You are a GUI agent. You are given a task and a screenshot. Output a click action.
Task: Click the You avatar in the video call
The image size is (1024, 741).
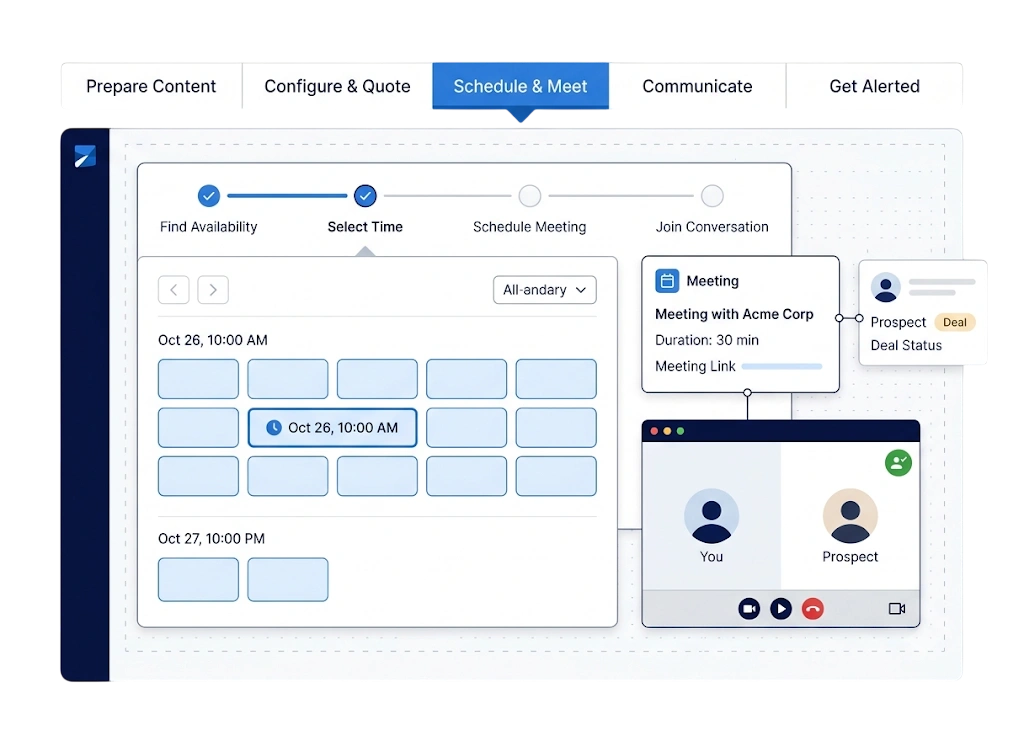pyautogui.click(x=711, y=516)
